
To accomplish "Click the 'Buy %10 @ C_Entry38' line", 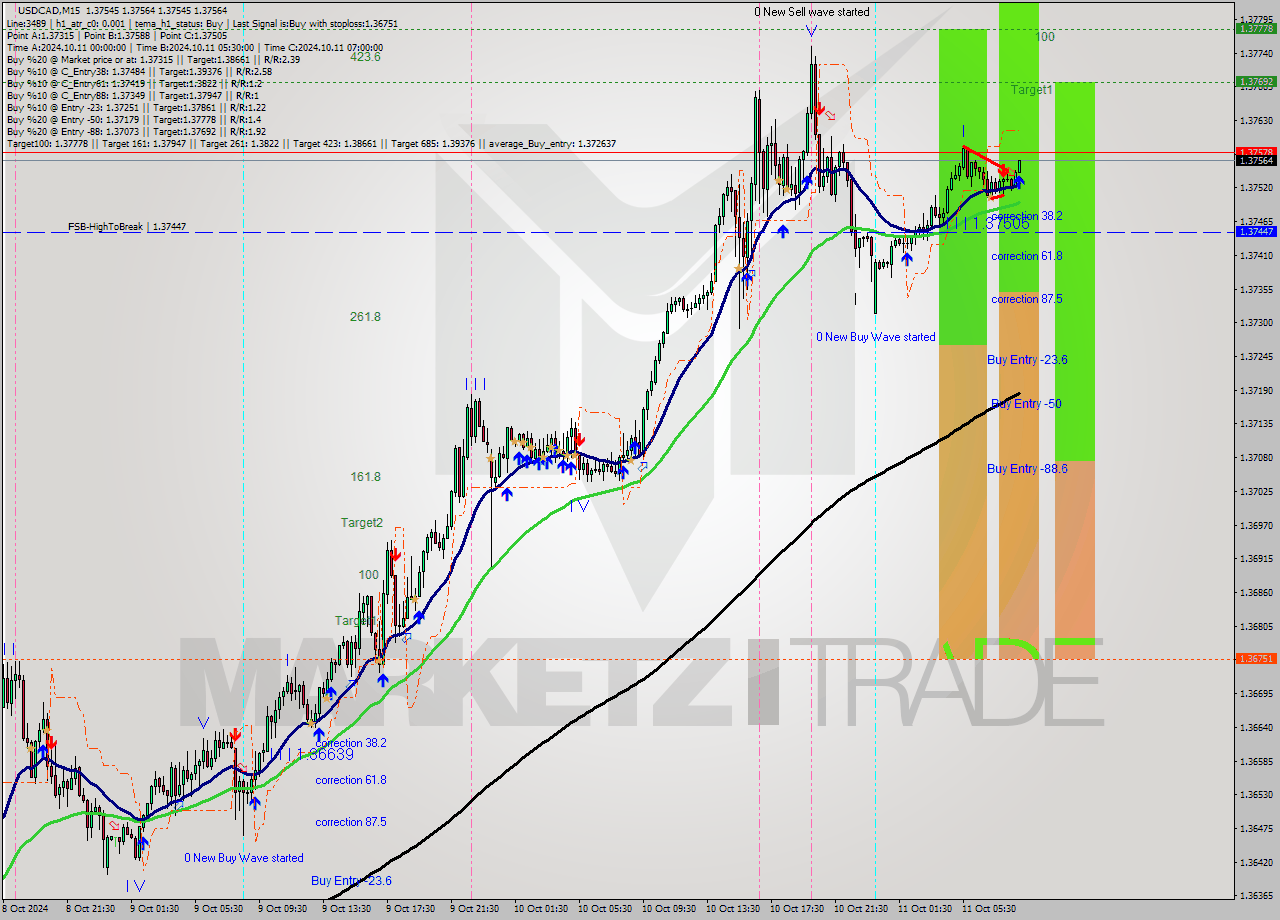I will [x=139, y=71].
